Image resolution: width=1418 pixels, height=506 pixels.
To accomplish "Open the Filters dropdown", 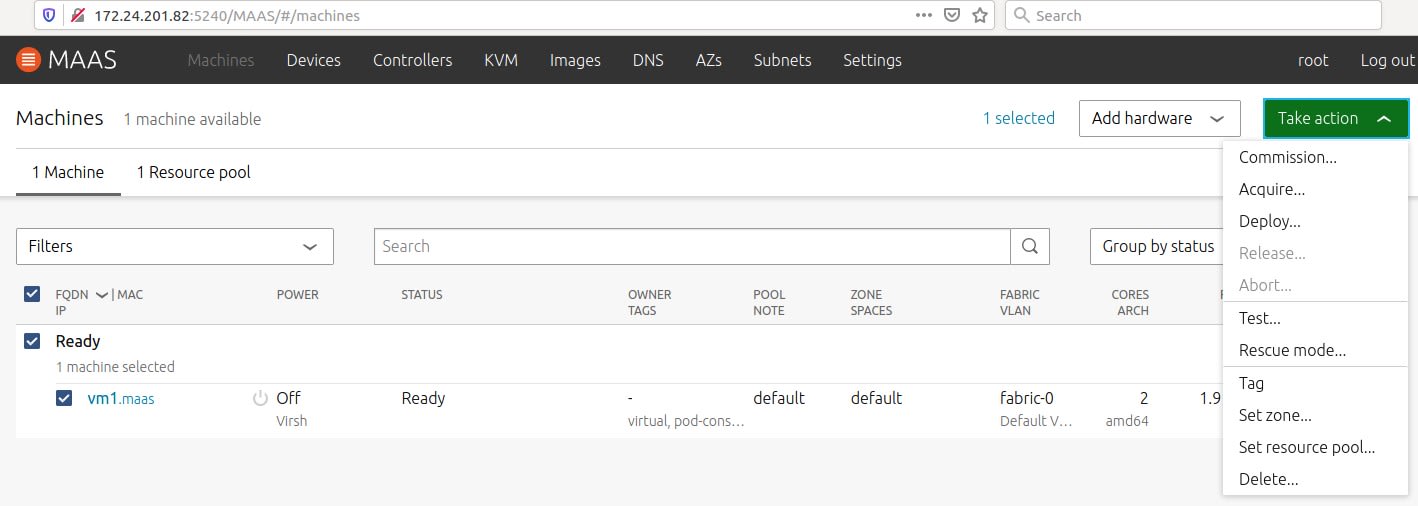I will pos(175,246).
